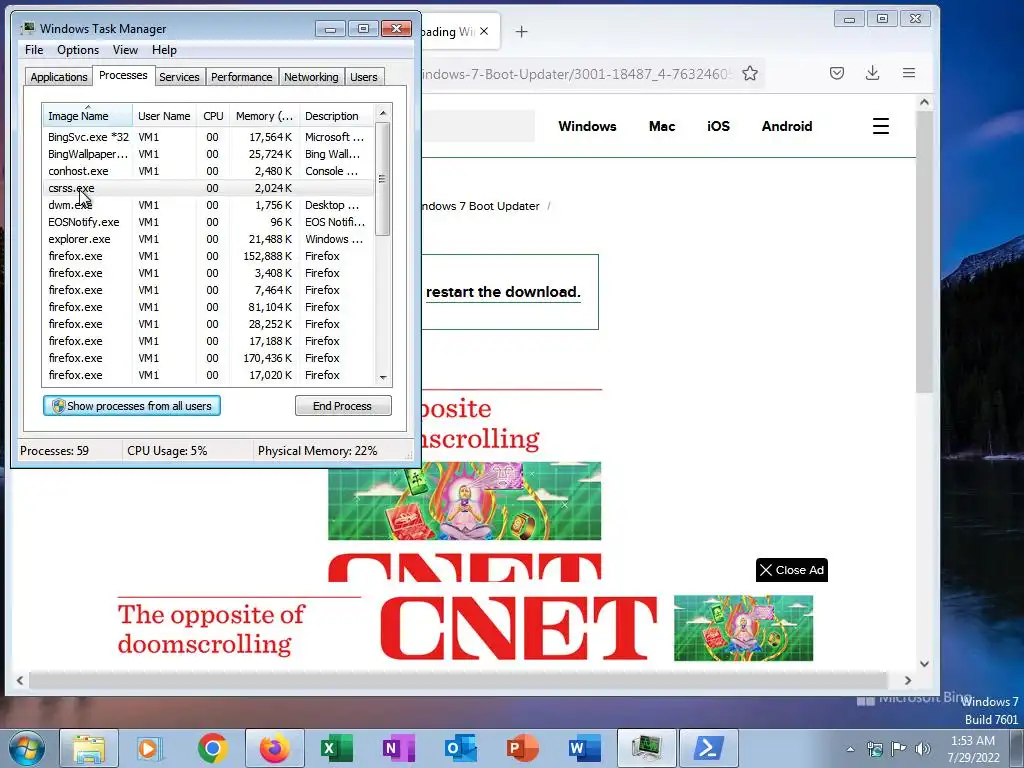Viewport: 1024px width, 768px height.
Task: Select EOSNotify.exe process row
Action: [x=208, y=222]
